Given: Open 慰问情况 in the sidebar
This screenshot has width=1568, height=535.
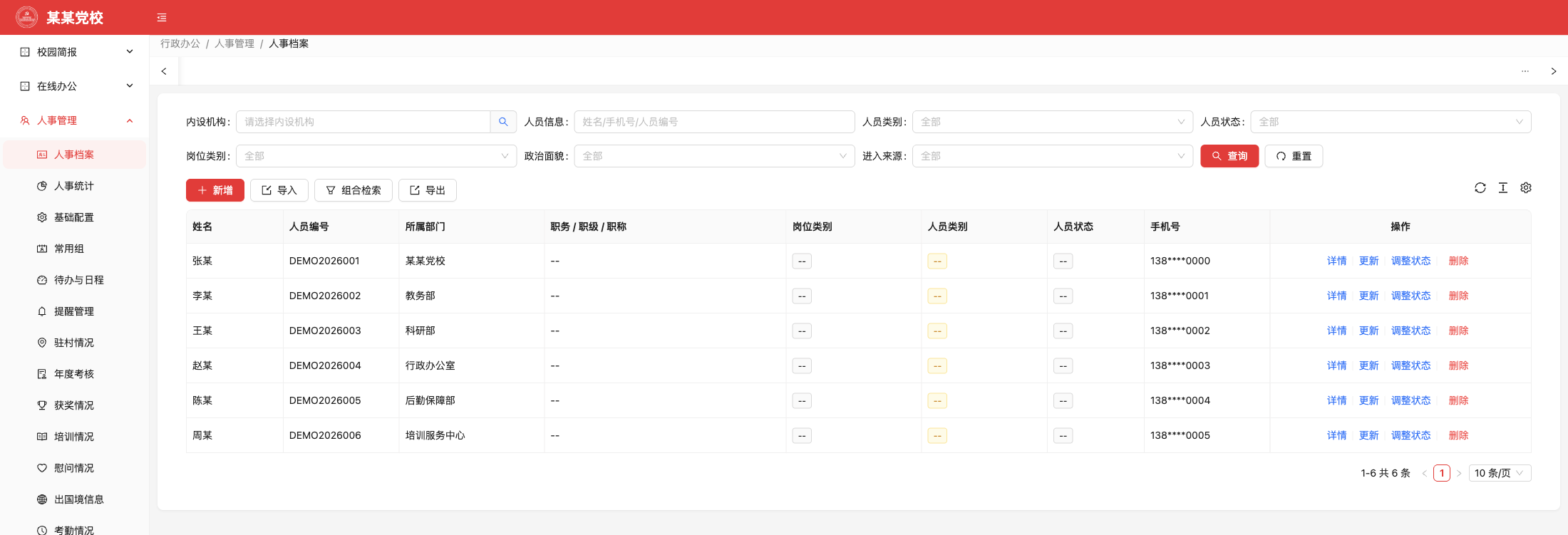Looking at the screenshot, I should tap(74, 468).
